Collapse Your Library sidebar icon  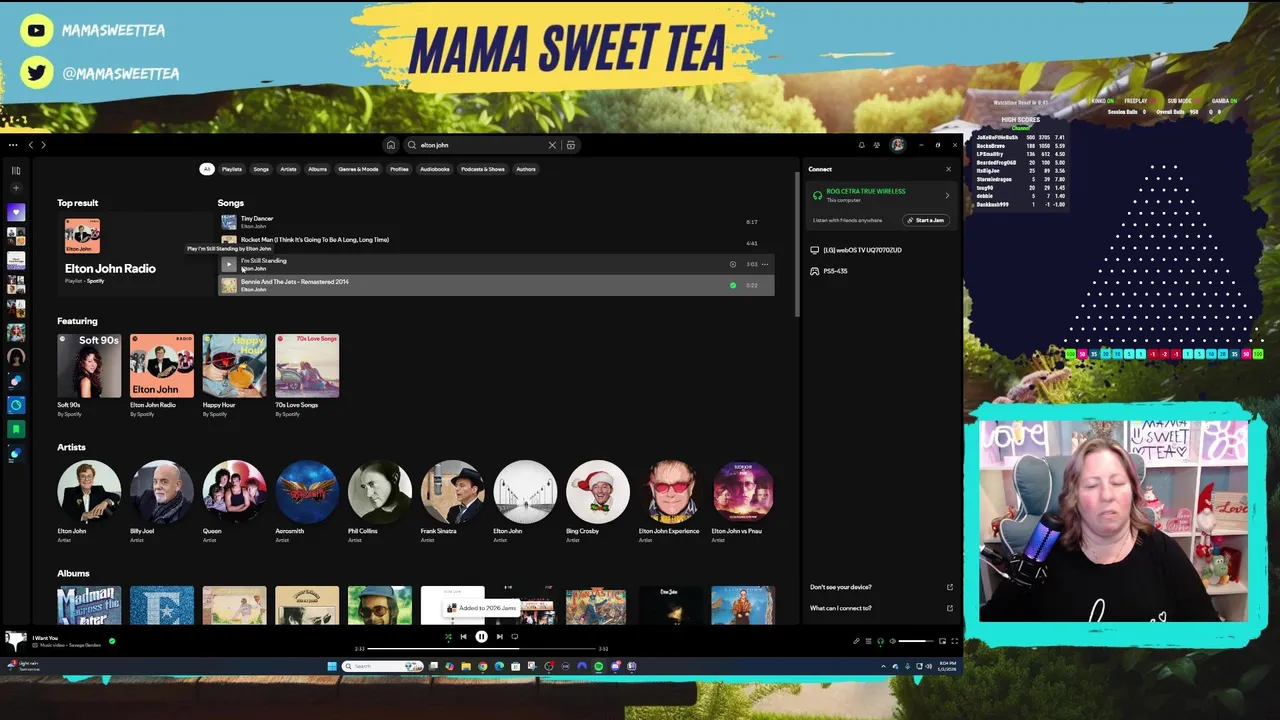click(x=16, y=171)
